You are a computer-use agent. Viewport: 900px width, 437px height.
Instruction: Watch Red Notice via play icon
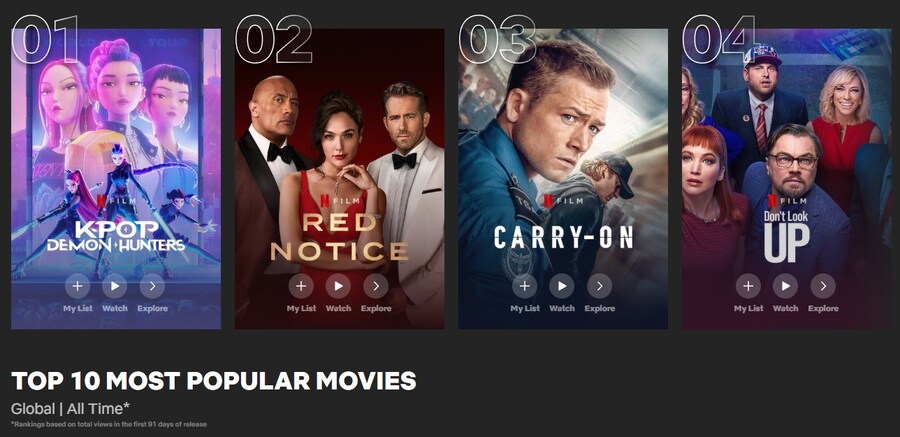coord(338,286)
